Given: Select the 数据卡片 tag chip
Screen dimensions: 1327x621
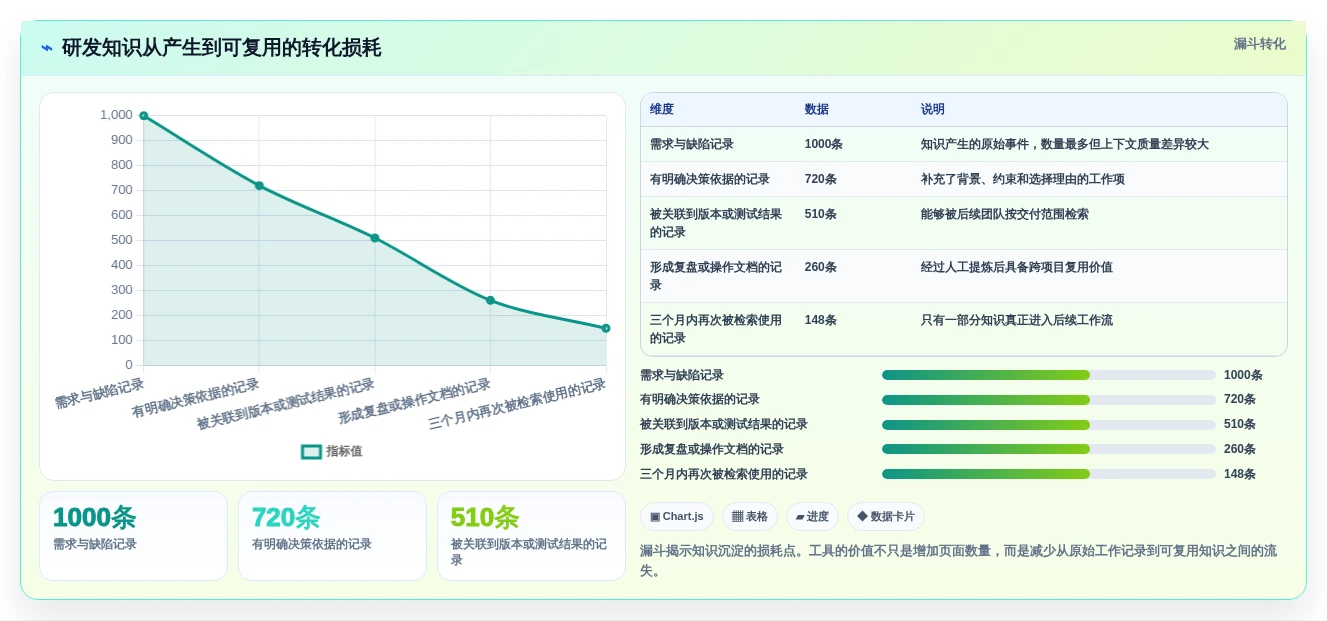Looking at the screenshot, I should [886, 517].
